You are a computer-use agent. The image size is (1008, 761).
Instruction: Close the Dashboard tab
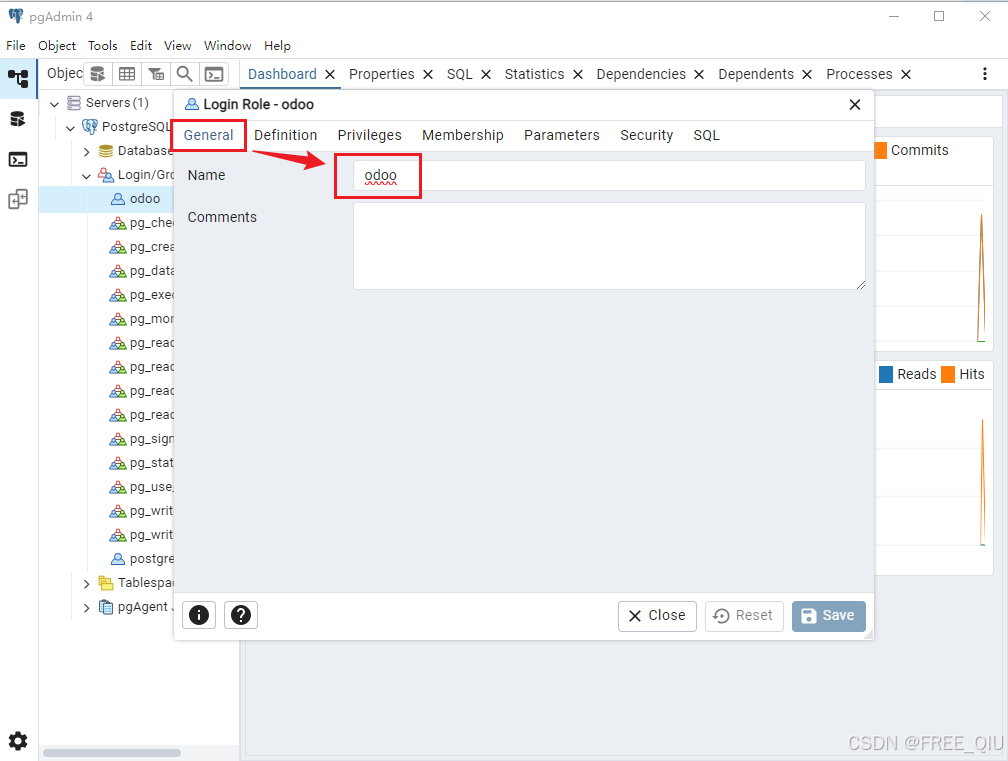[x=330, y=75]
